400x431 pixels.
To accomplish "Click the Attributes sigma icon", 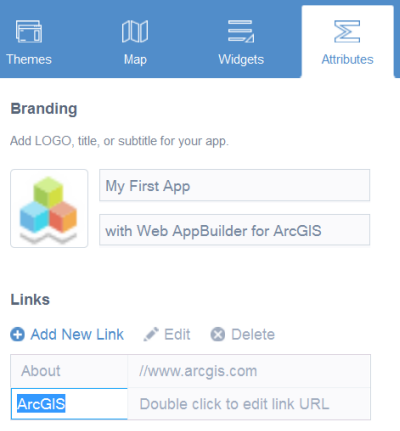I will point(347,31).
